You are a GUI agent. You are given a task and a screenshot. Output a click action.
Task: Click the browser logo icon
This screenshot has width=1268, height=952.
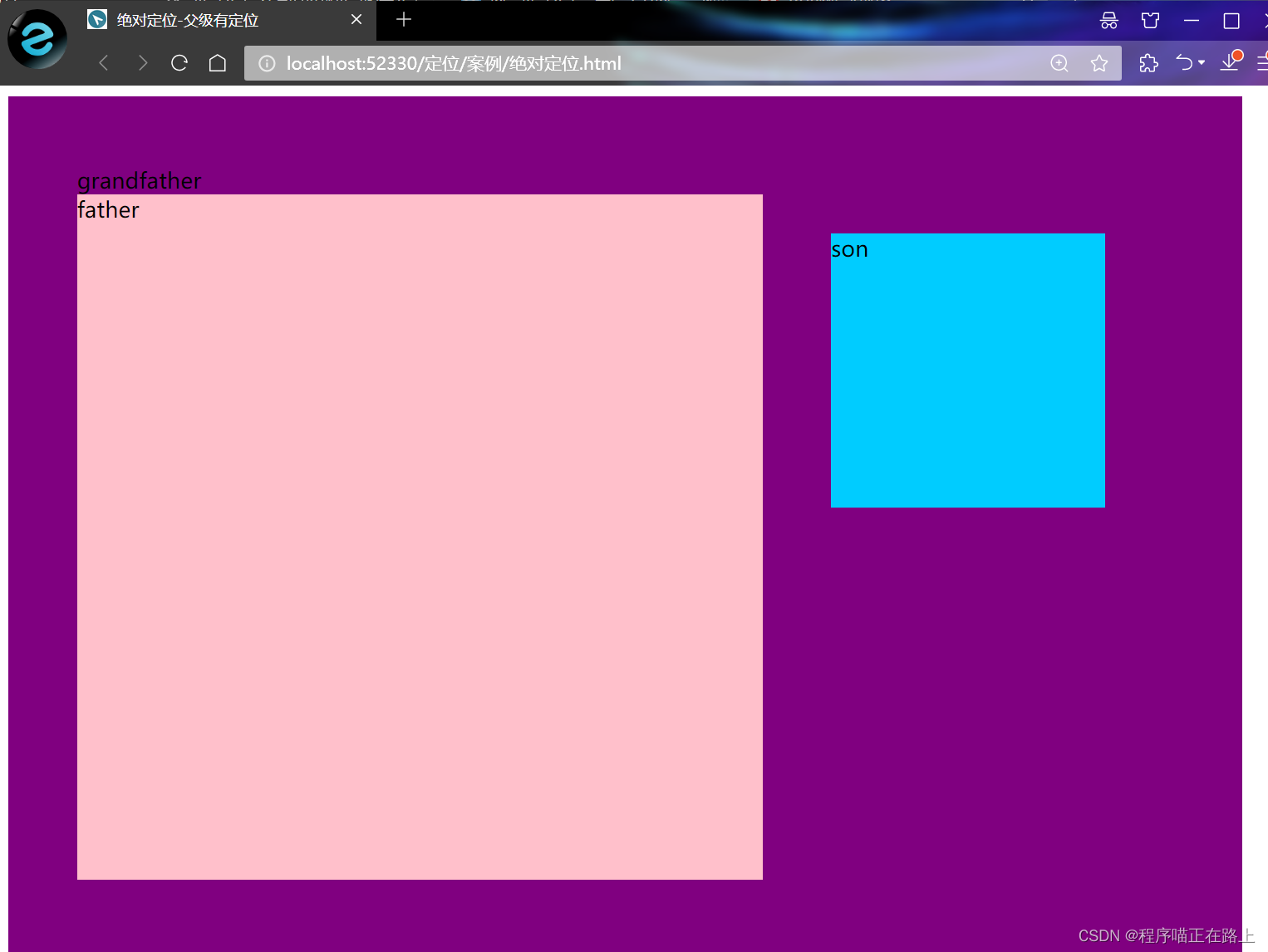click(x=37, y=39)
